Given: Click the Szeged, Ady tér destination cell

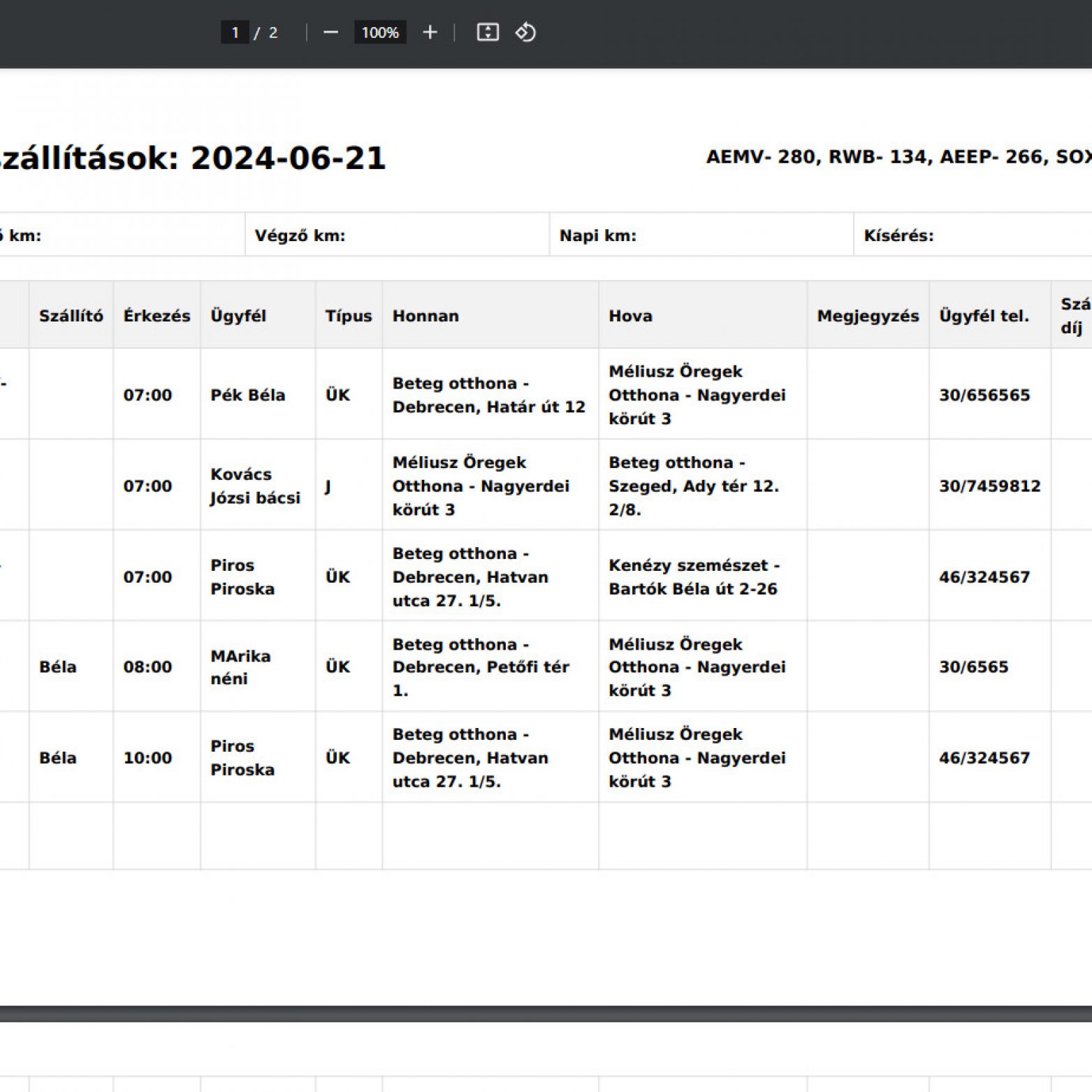Looking at the screenshot, I should tap(693, 486).
